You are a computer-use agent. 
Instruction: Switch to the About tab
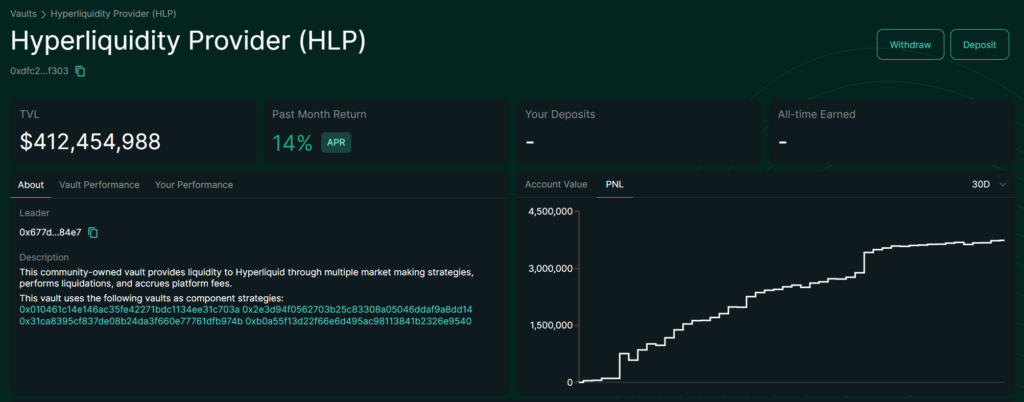click(31, 185)
